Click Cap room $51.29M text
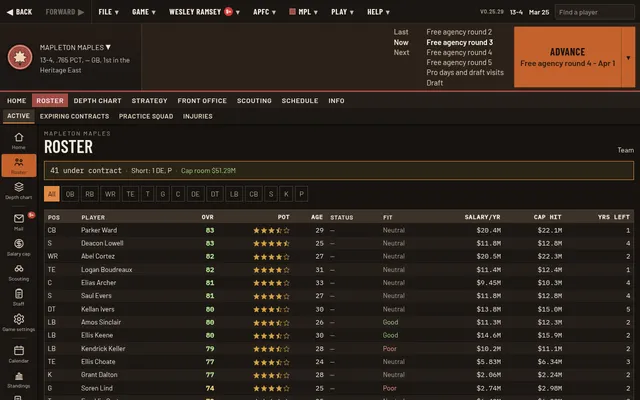Image resolution: width=640 pixels, height=400 pixels. coord(208,171)
